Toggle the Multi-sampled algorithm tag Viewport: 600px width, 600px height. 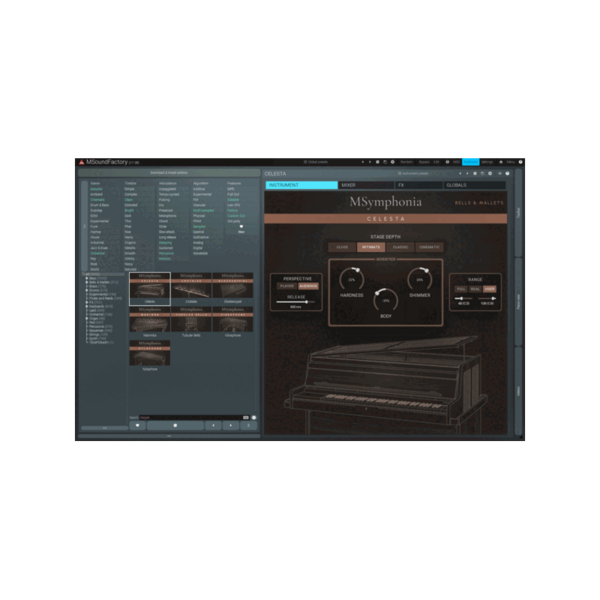pos(203,210)
